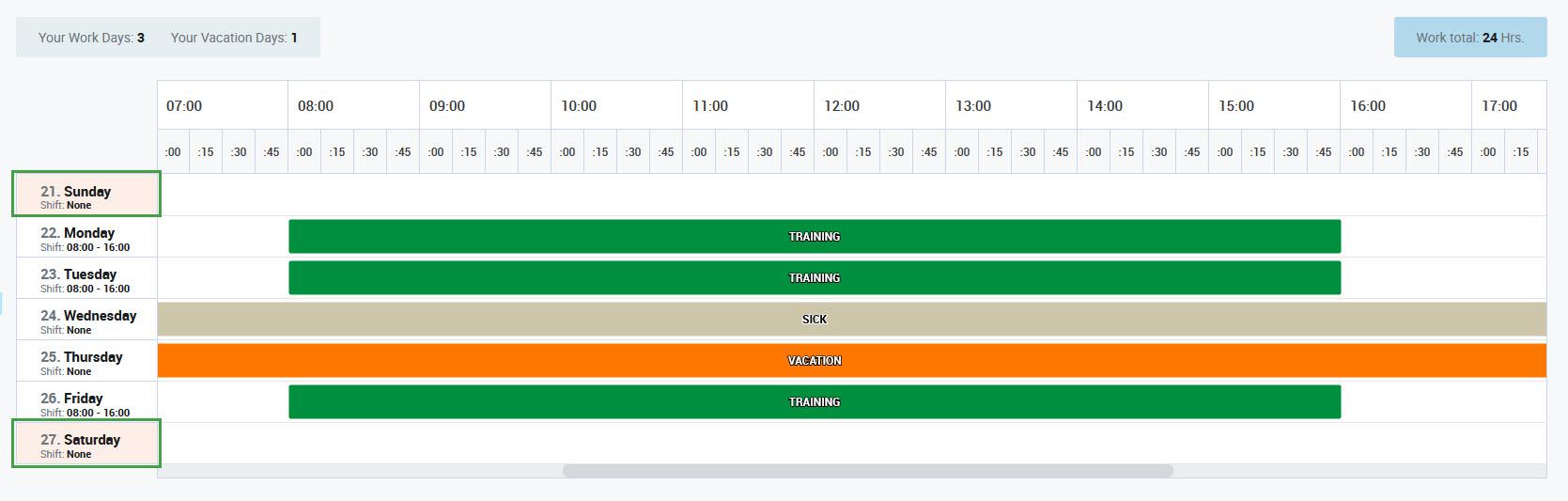Viewport: 1568px width, 501px height.
Task: Click the Your Vacation Days counter
Action: [234, 38]
